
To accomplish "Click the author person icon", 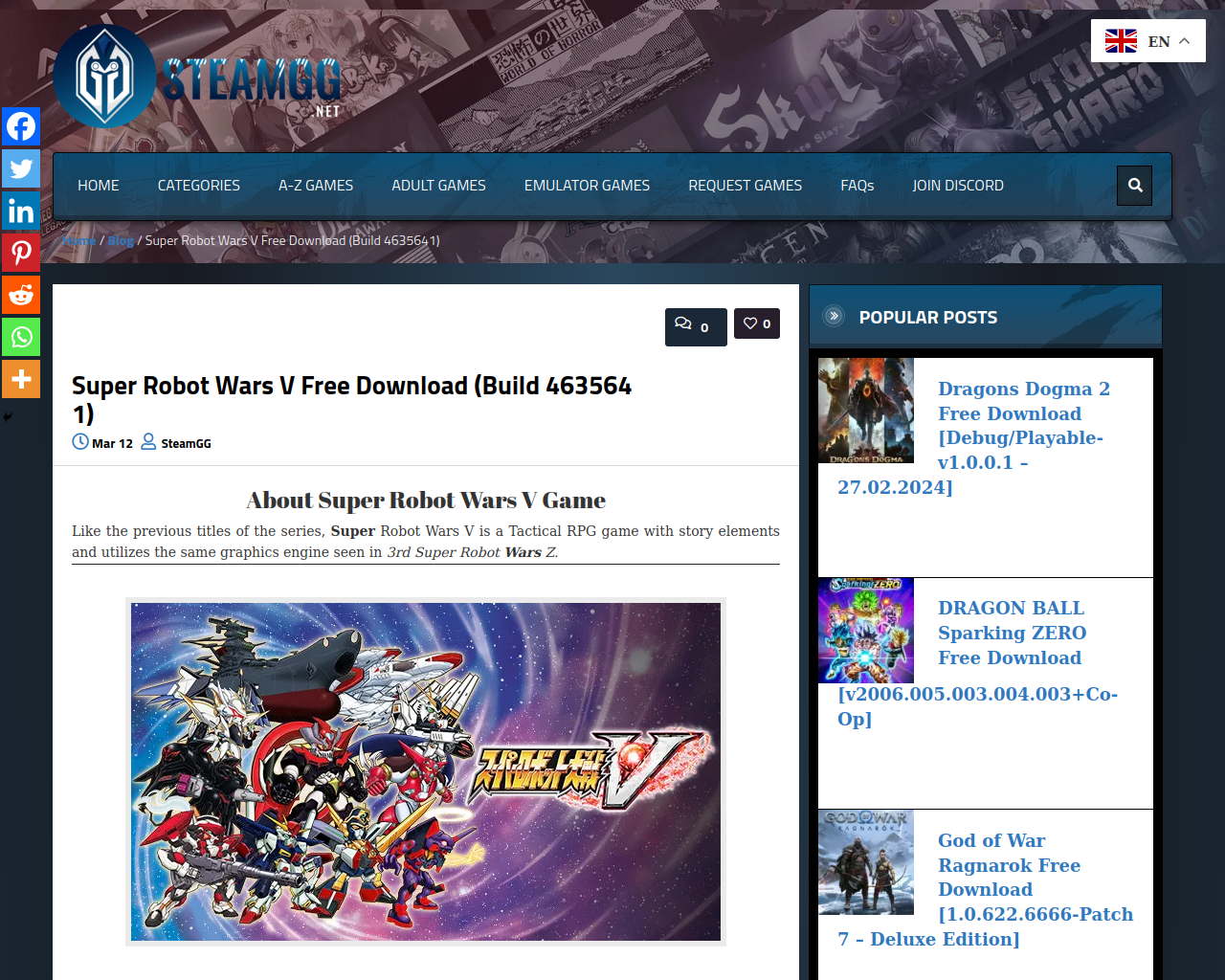I will (x=148, y=442).
